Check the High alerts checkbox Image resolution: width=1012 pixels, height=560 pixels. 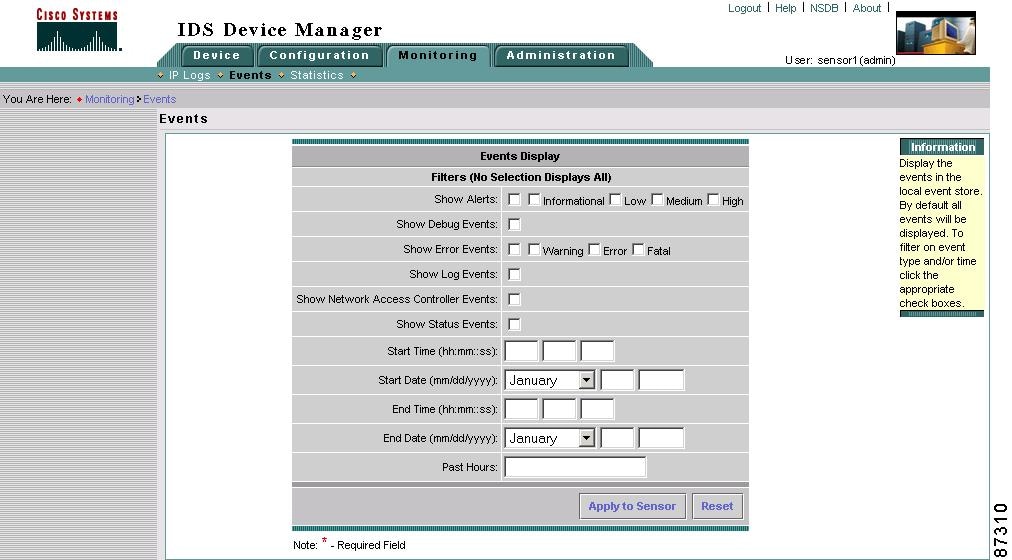click(713, 199)
